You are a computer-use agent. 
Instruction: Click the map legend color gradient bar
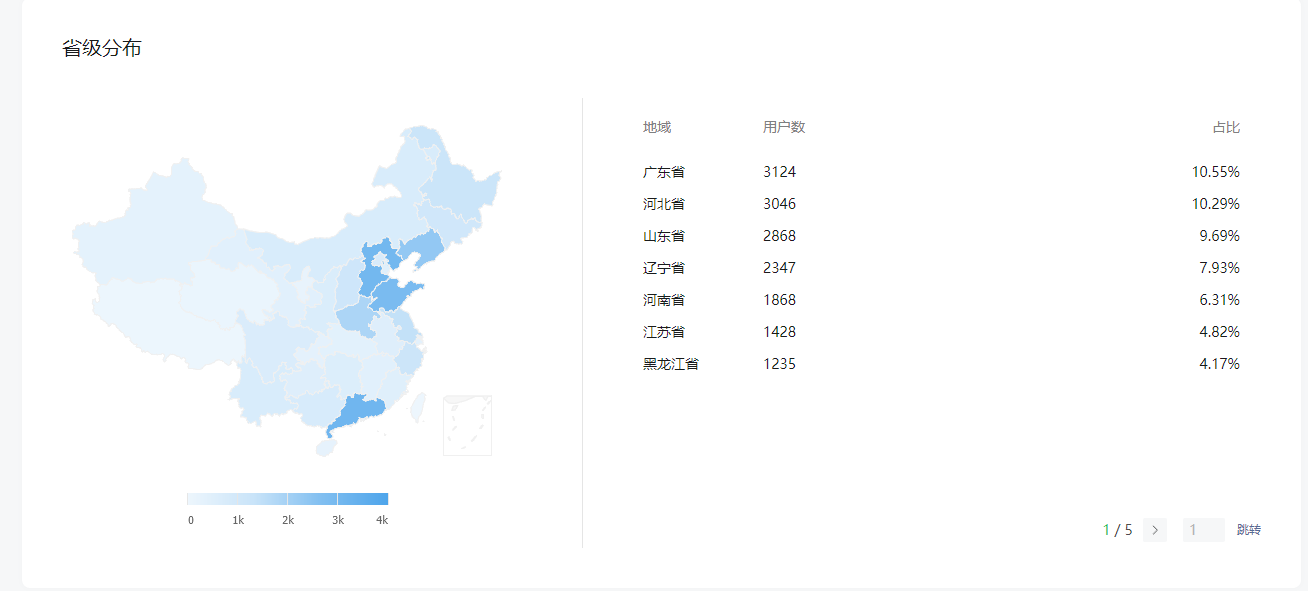287,499
